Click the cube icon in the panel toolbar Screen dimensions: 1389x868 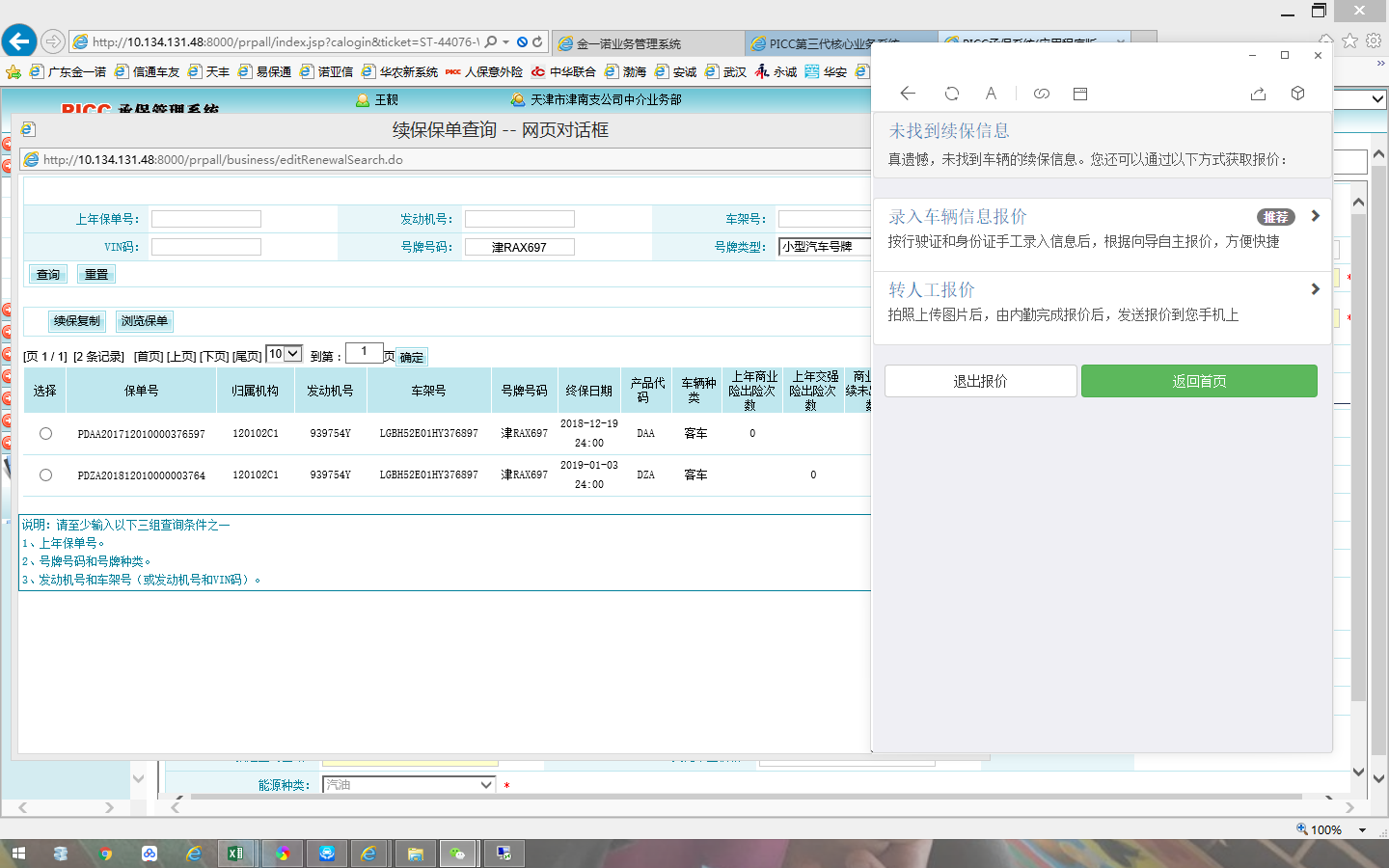(1297, 94)
